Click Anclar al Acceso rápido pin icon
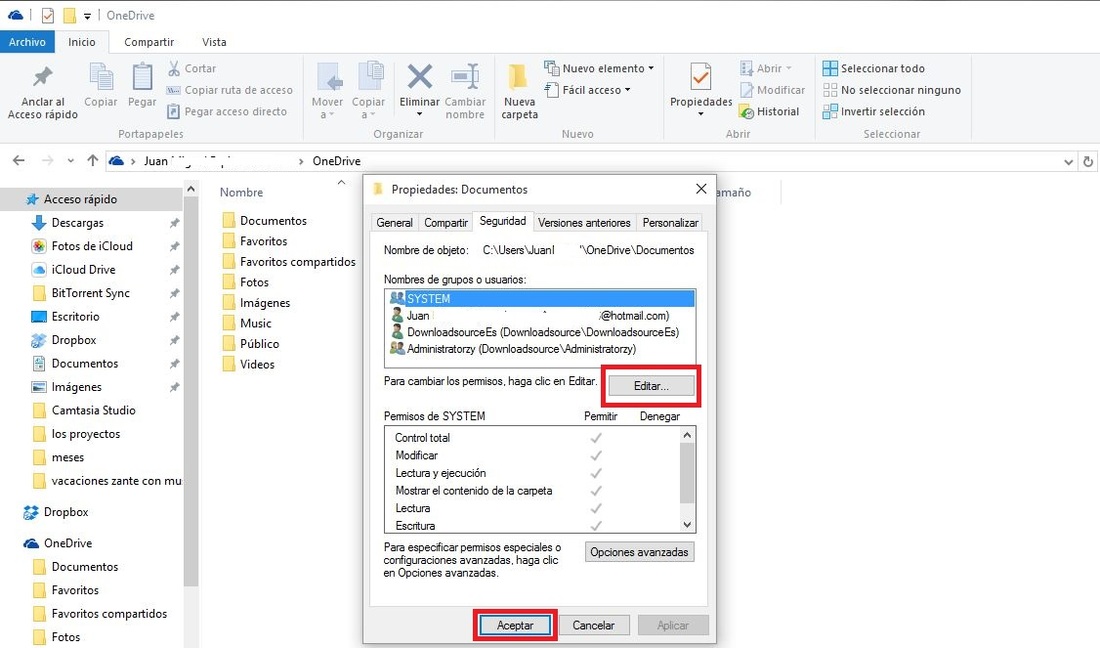 [43, 76]
